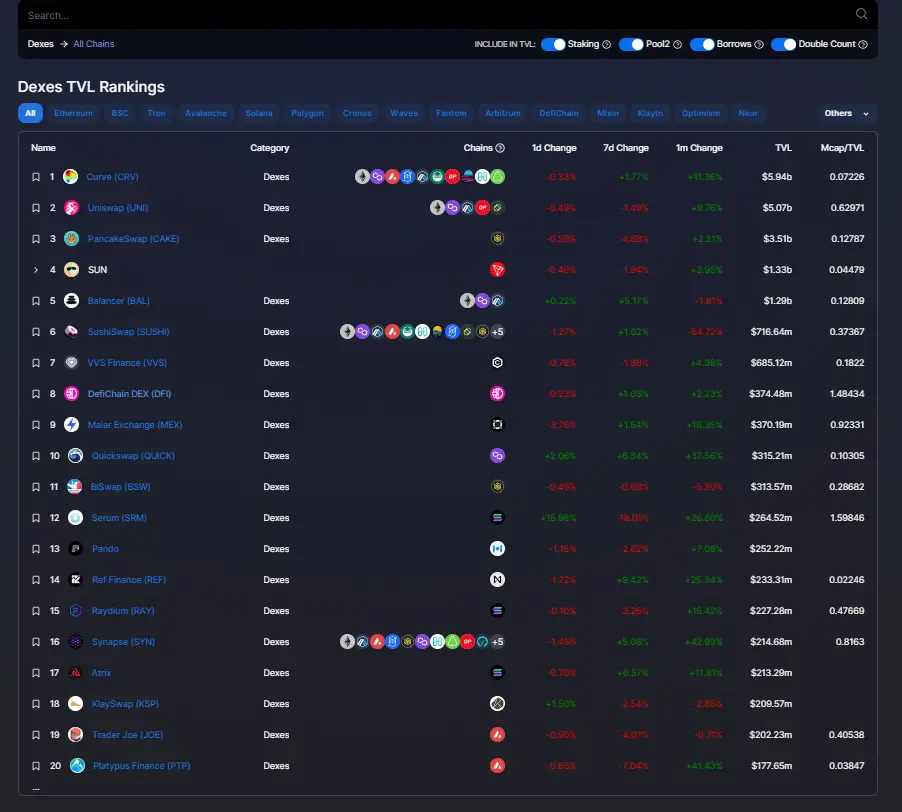Filter by BSC chain
This screenshot has height=812, width=902.
tap(120, 113)
